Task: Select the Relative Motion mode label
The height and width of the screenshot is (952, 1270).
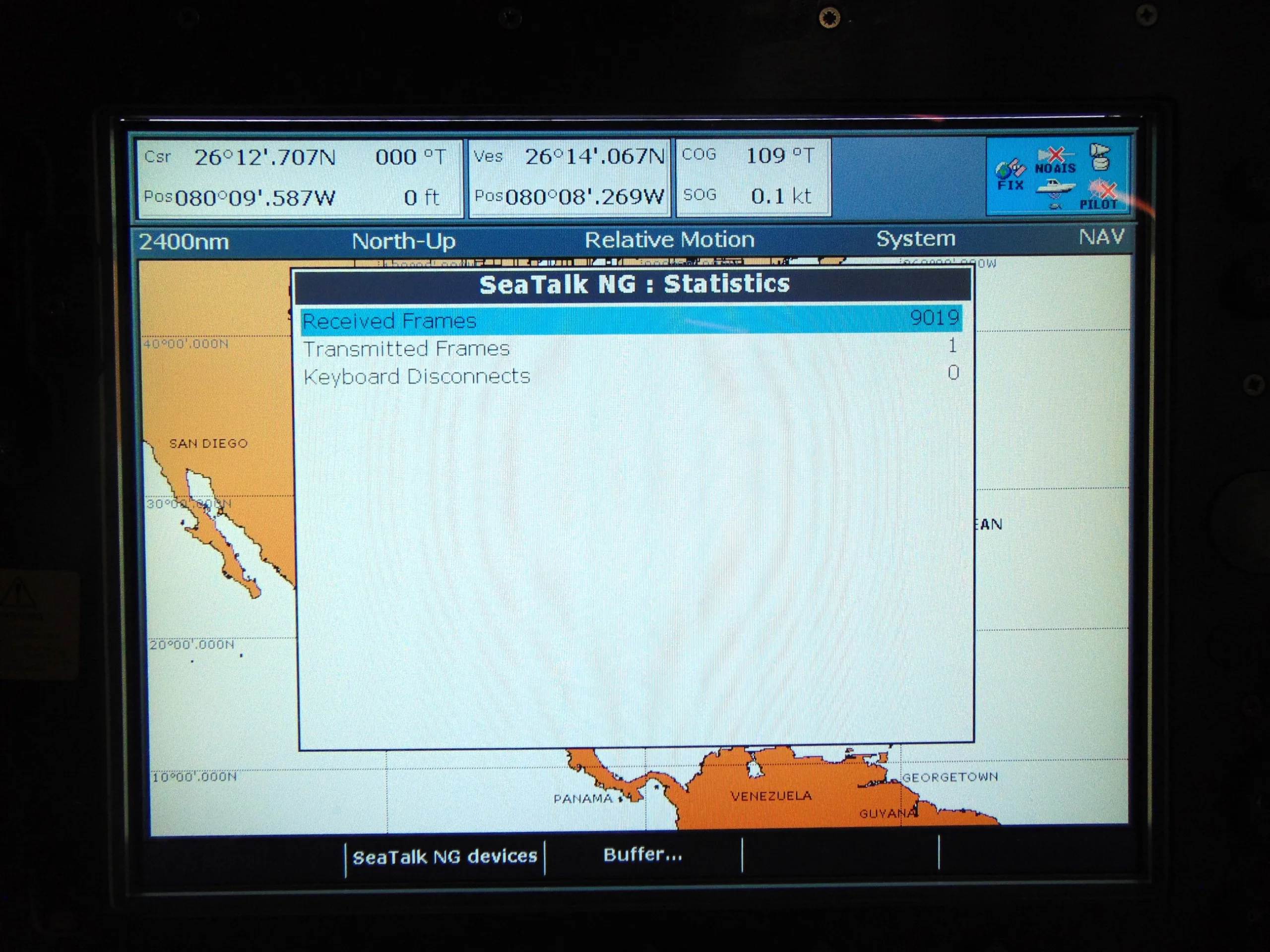Action: tap(669, 239)
